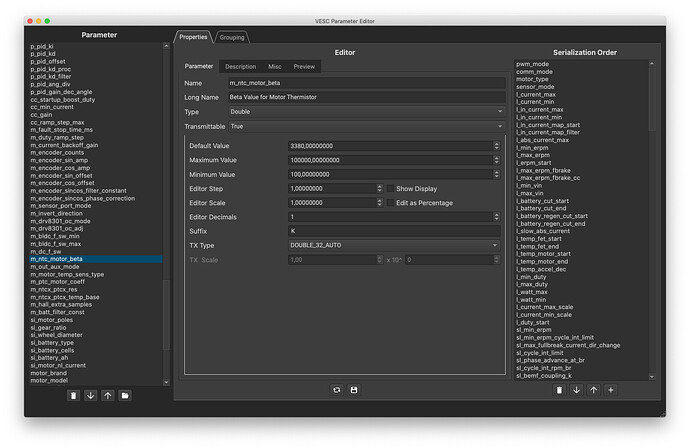
Task: Move parameter up in Parameter list
Action: [108, 396]
